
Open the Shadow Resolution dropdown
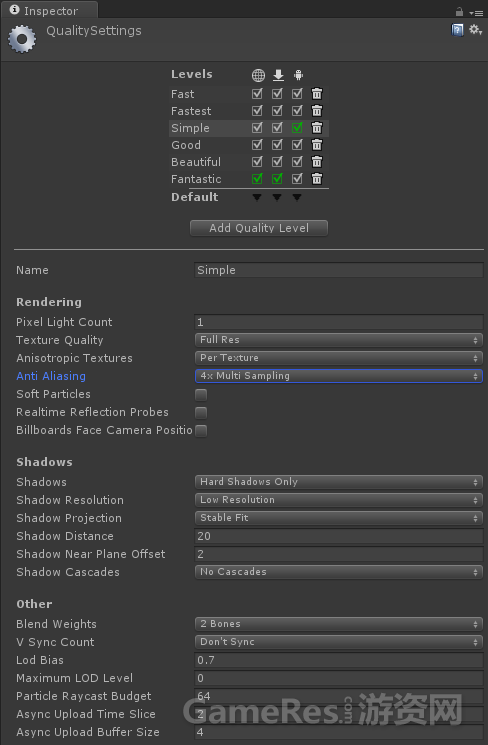tap(339, 500)
